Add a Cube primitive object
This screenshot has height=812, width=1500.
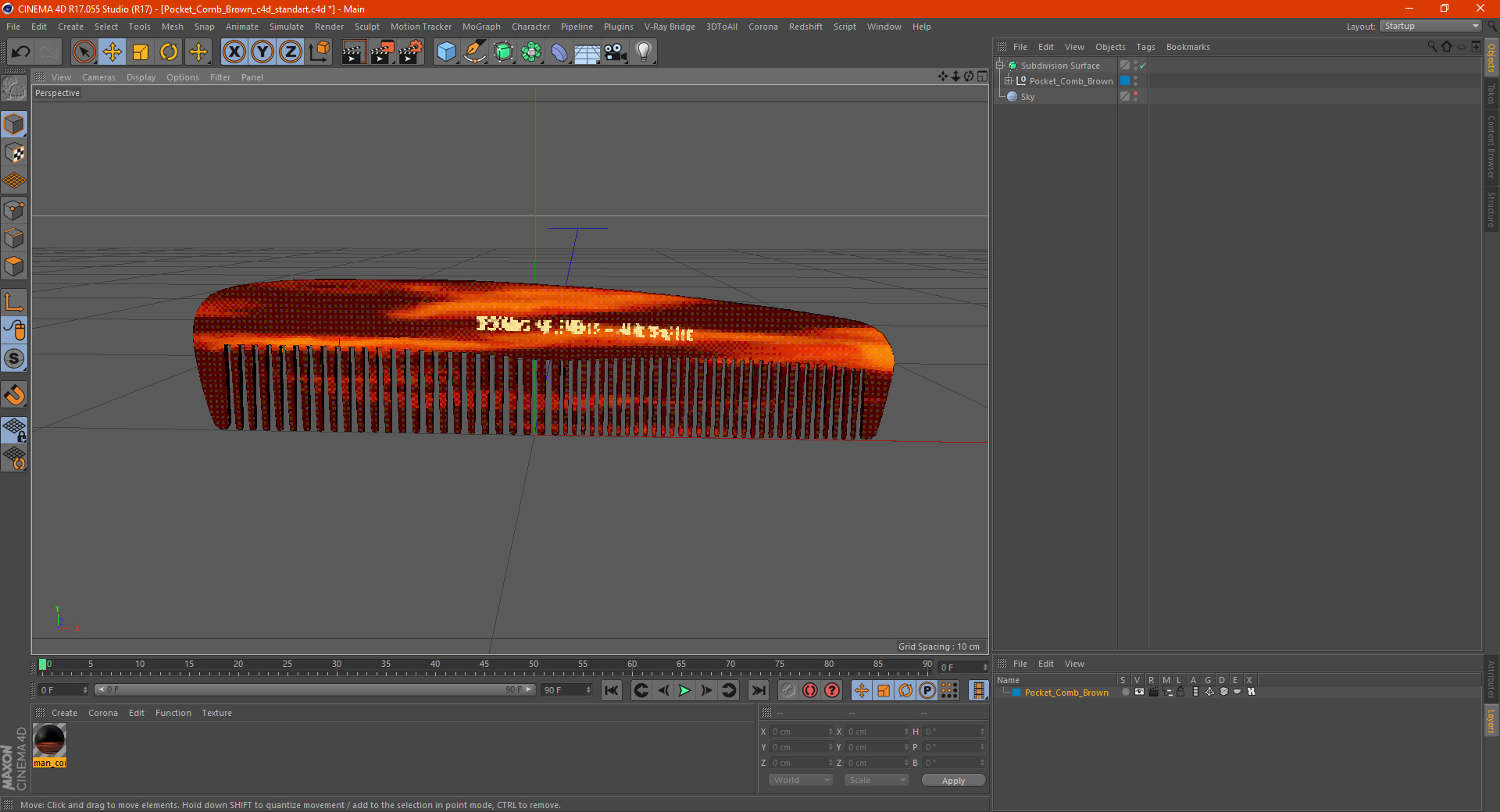click(446, 52)
